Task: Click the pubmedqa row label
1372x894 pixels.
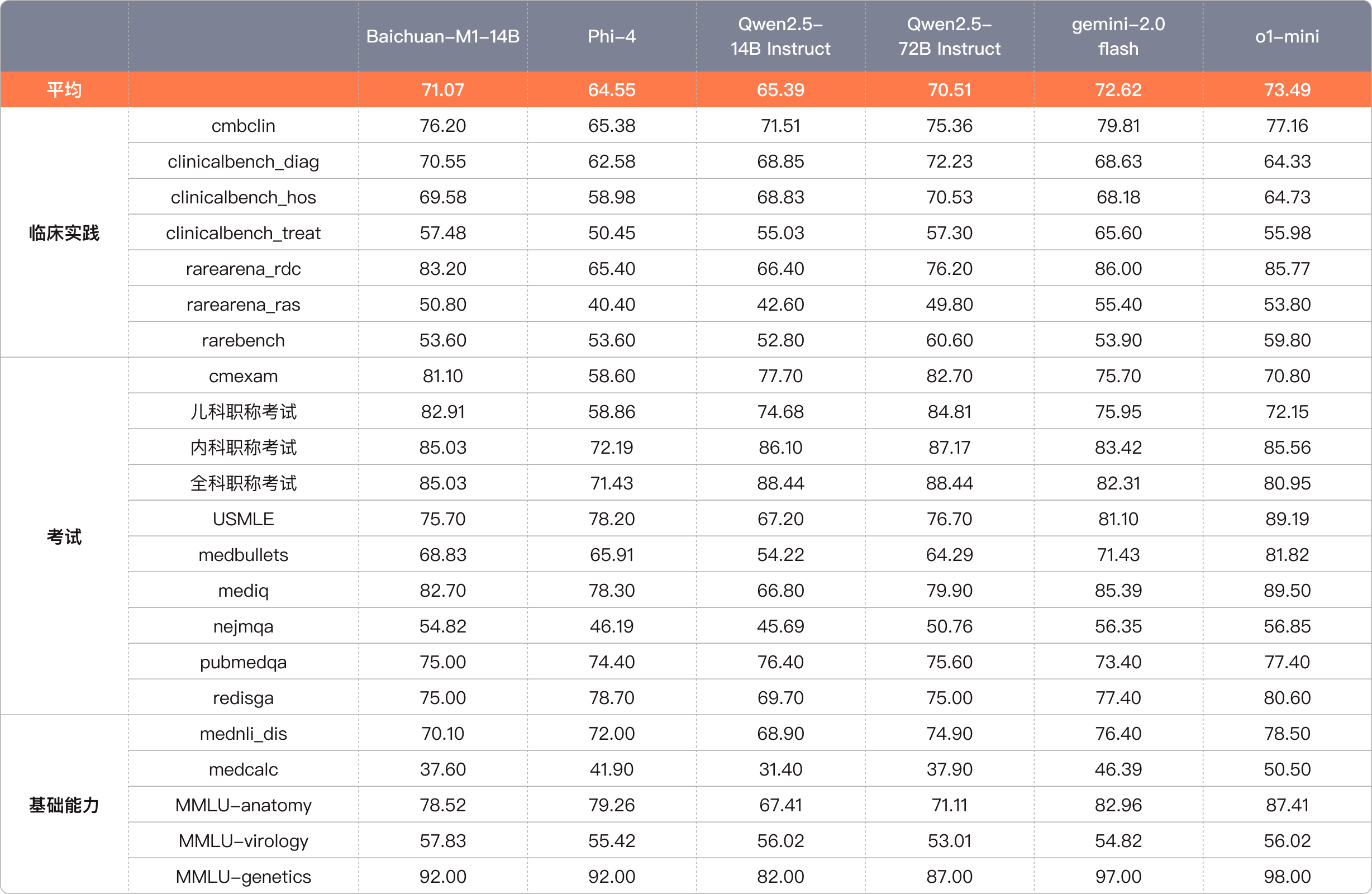Action: 243,662
